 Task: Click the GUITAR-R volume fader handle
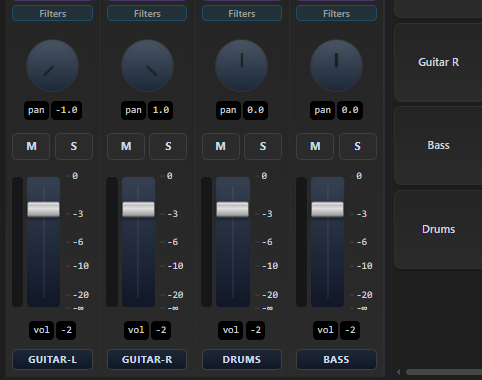click(x=138, y=209)
